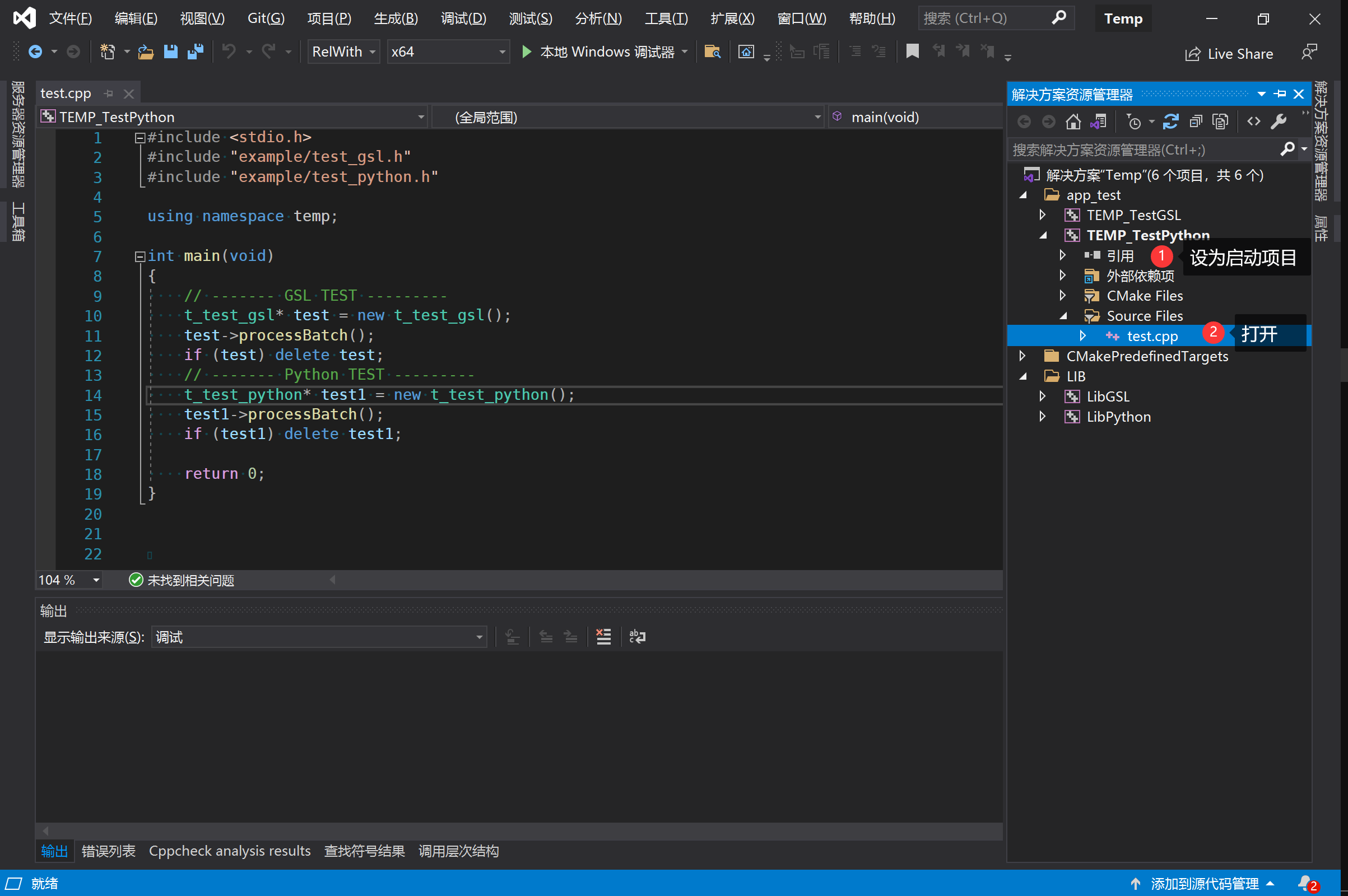Click the notifications bell in status bar
The image size is (1348, 896).
1308,884
